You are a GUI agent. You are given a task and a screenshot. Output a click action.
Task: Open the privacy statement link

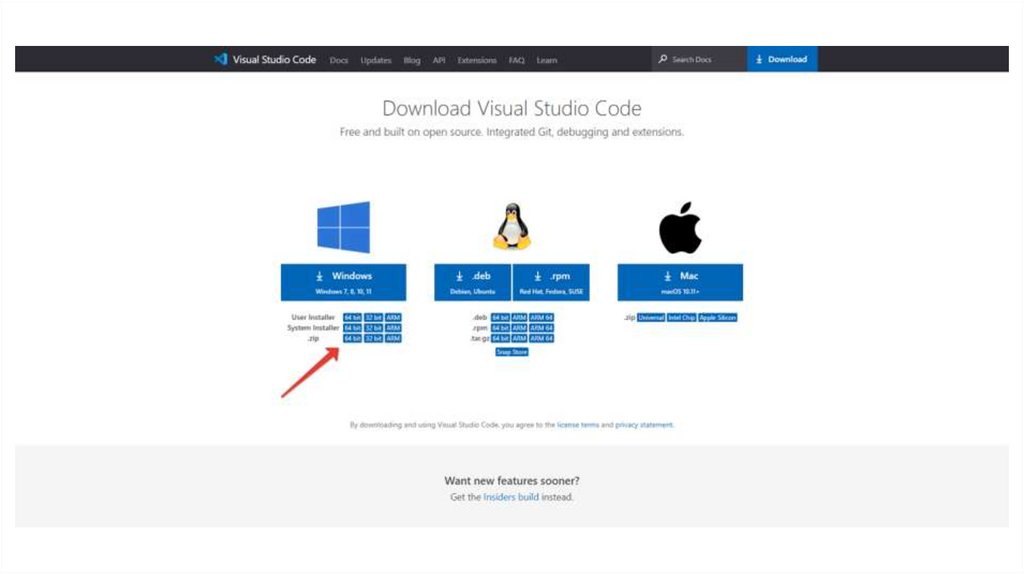coord(644,424)
